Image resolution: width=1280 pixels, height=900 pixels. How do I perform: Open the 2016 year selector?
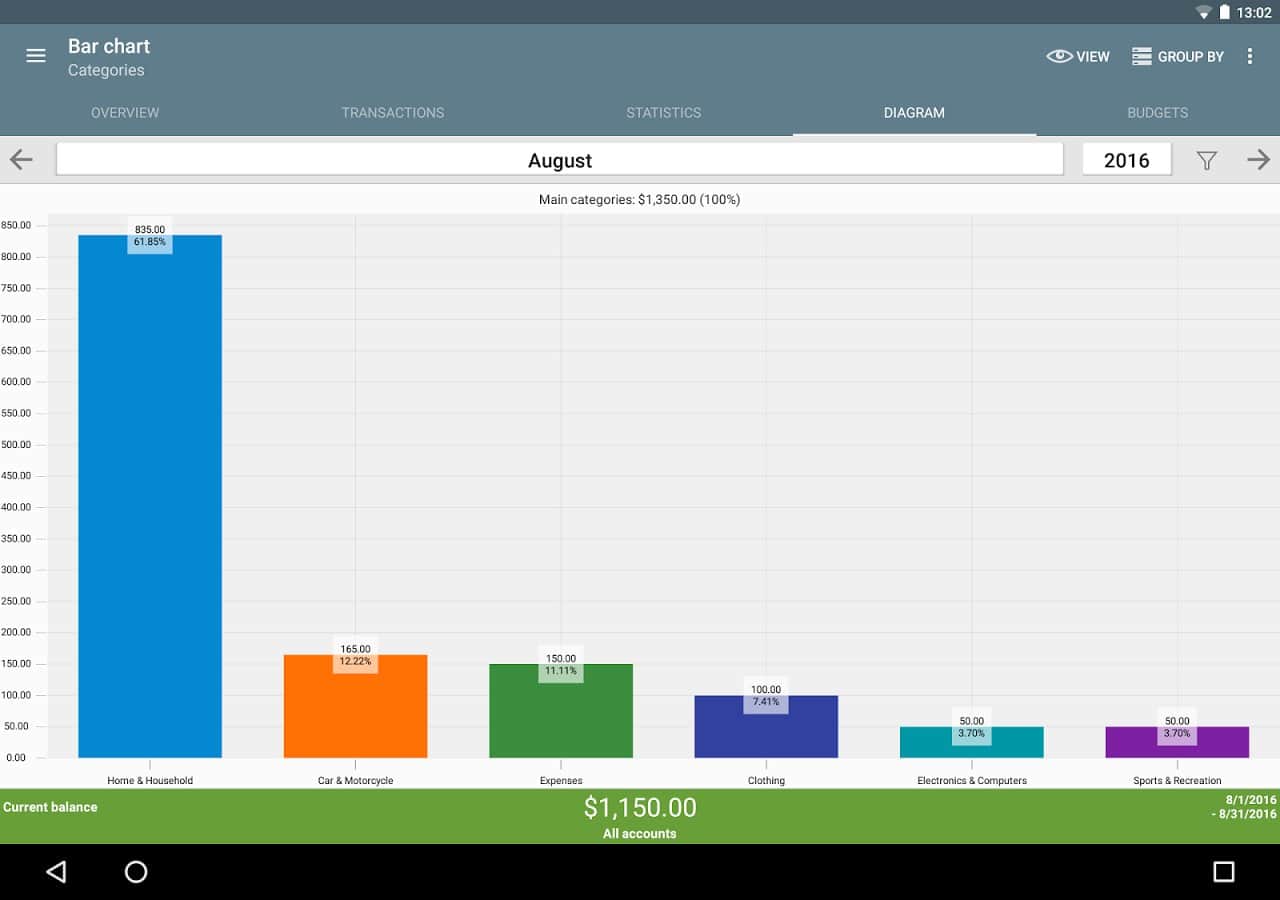[1126, 160]
